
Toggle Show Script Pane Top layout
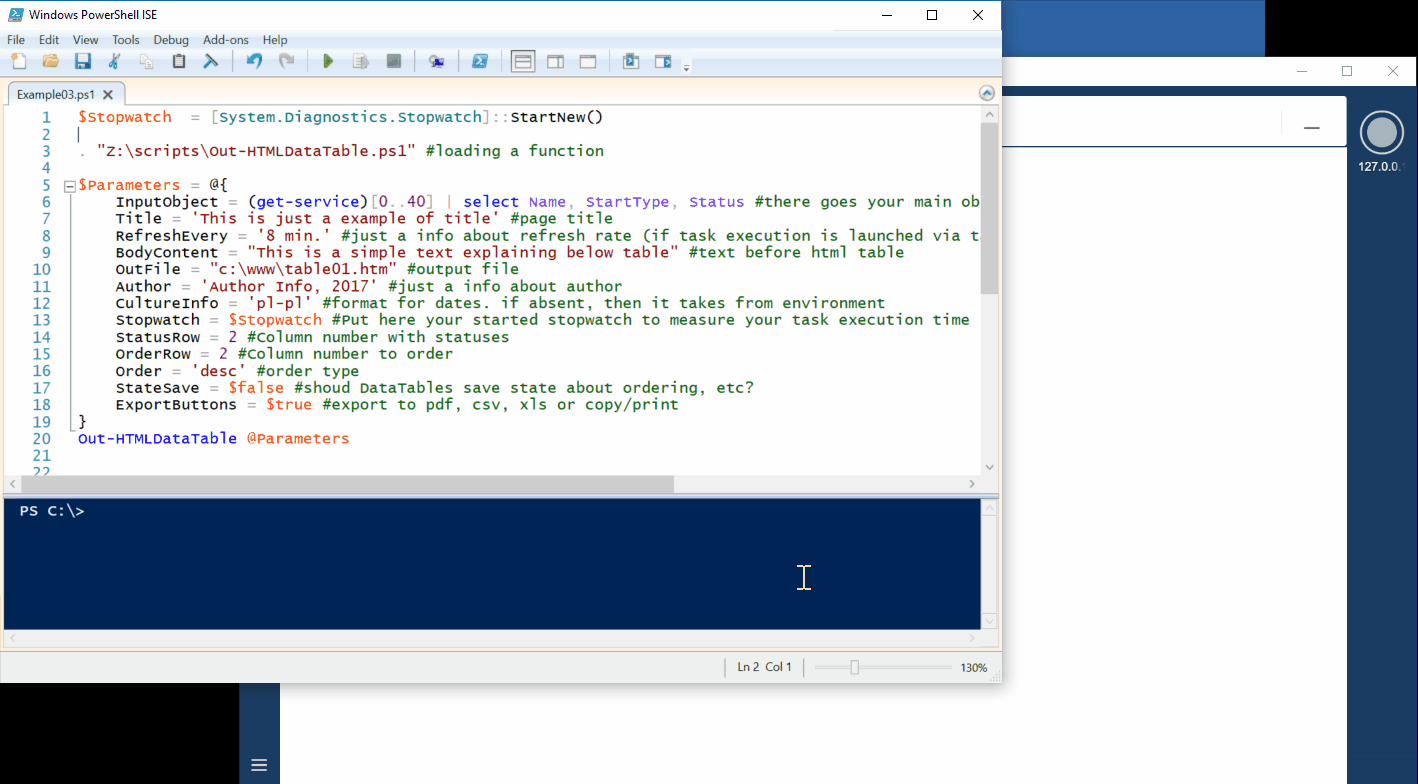pyautogui.click(x=523, y=62)
